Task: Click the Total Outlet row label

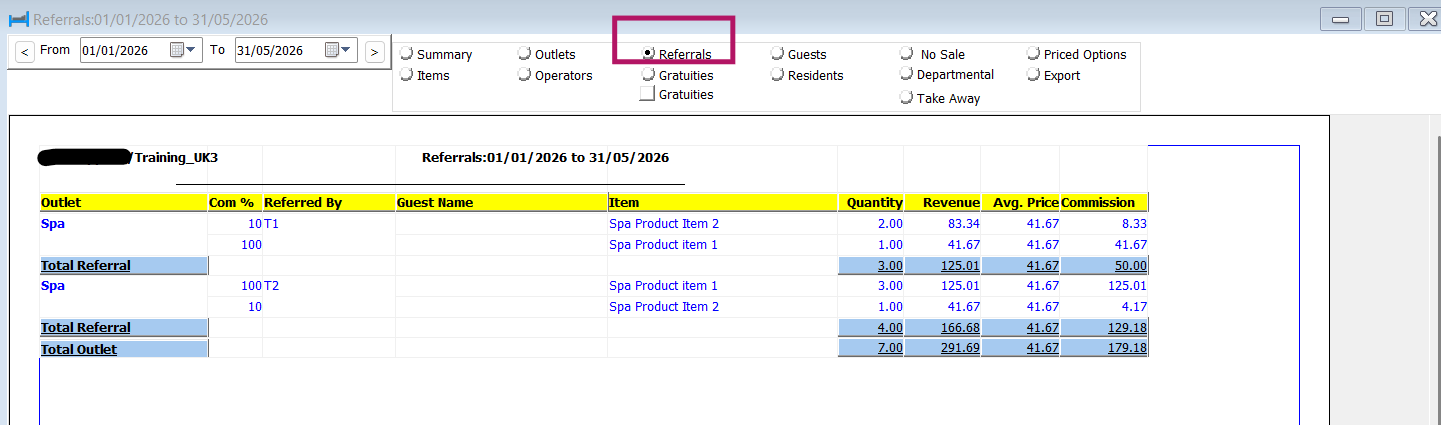Action: [79, 349]
